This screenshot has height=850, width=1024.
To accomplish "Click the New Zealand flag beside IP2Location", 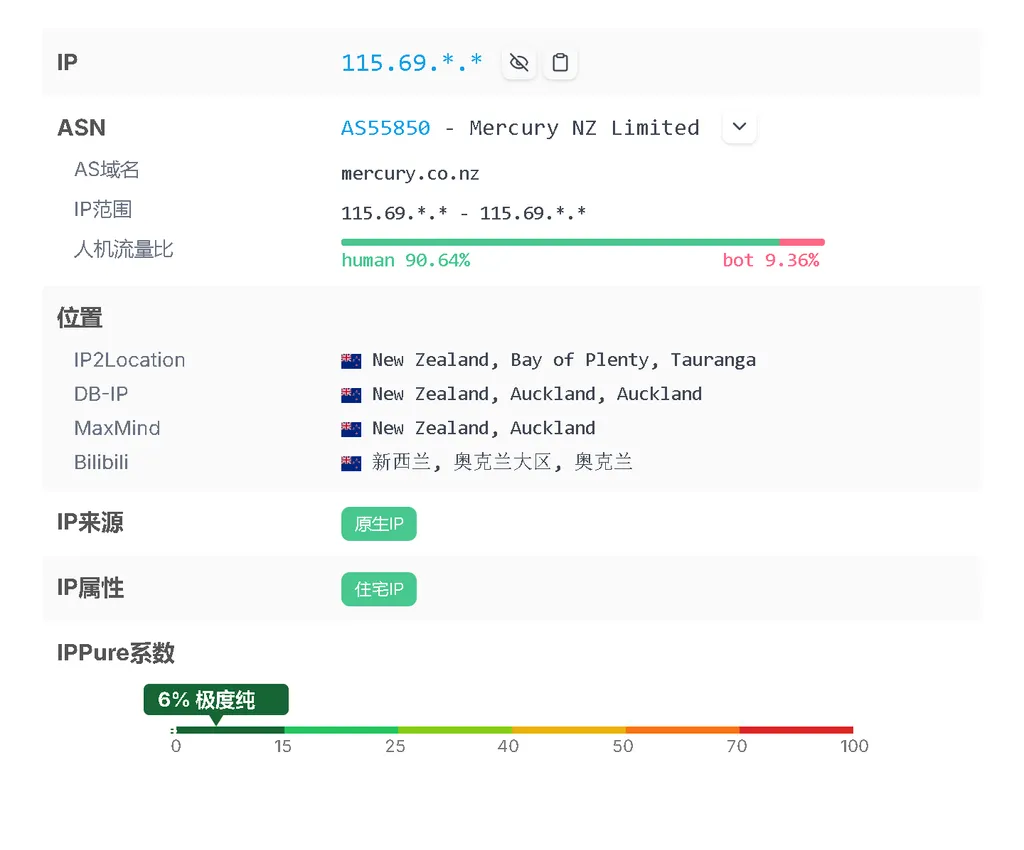I will pos(351,360).
